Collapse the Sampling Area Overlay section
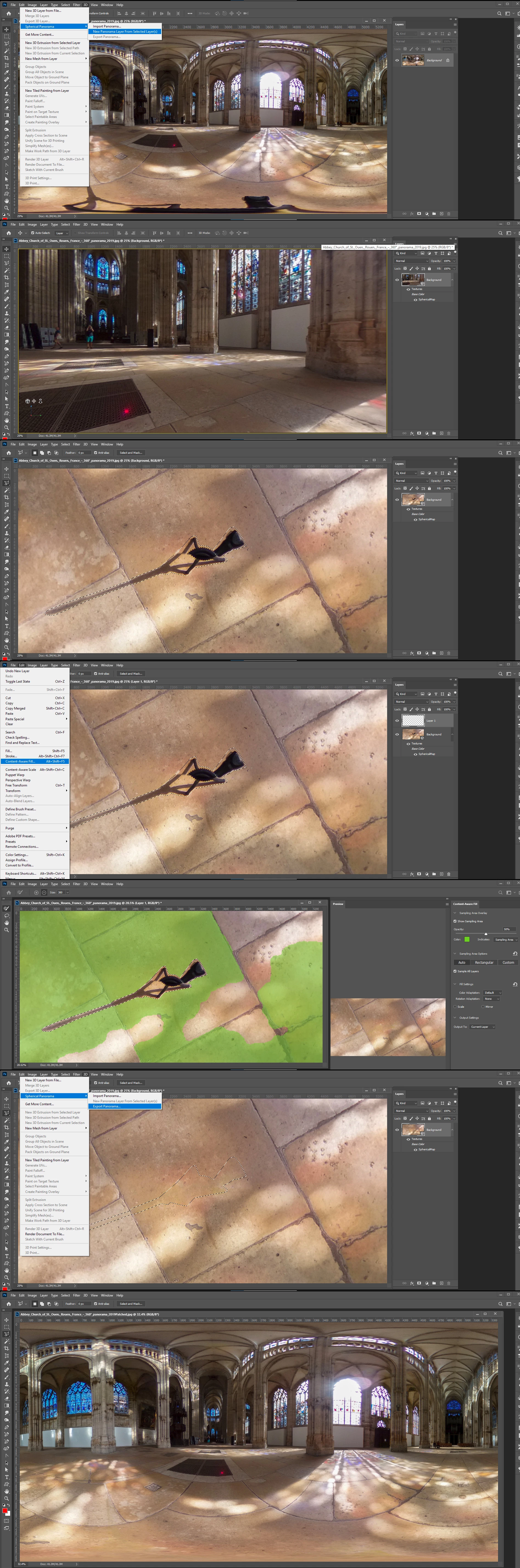 tap(455, 913)
